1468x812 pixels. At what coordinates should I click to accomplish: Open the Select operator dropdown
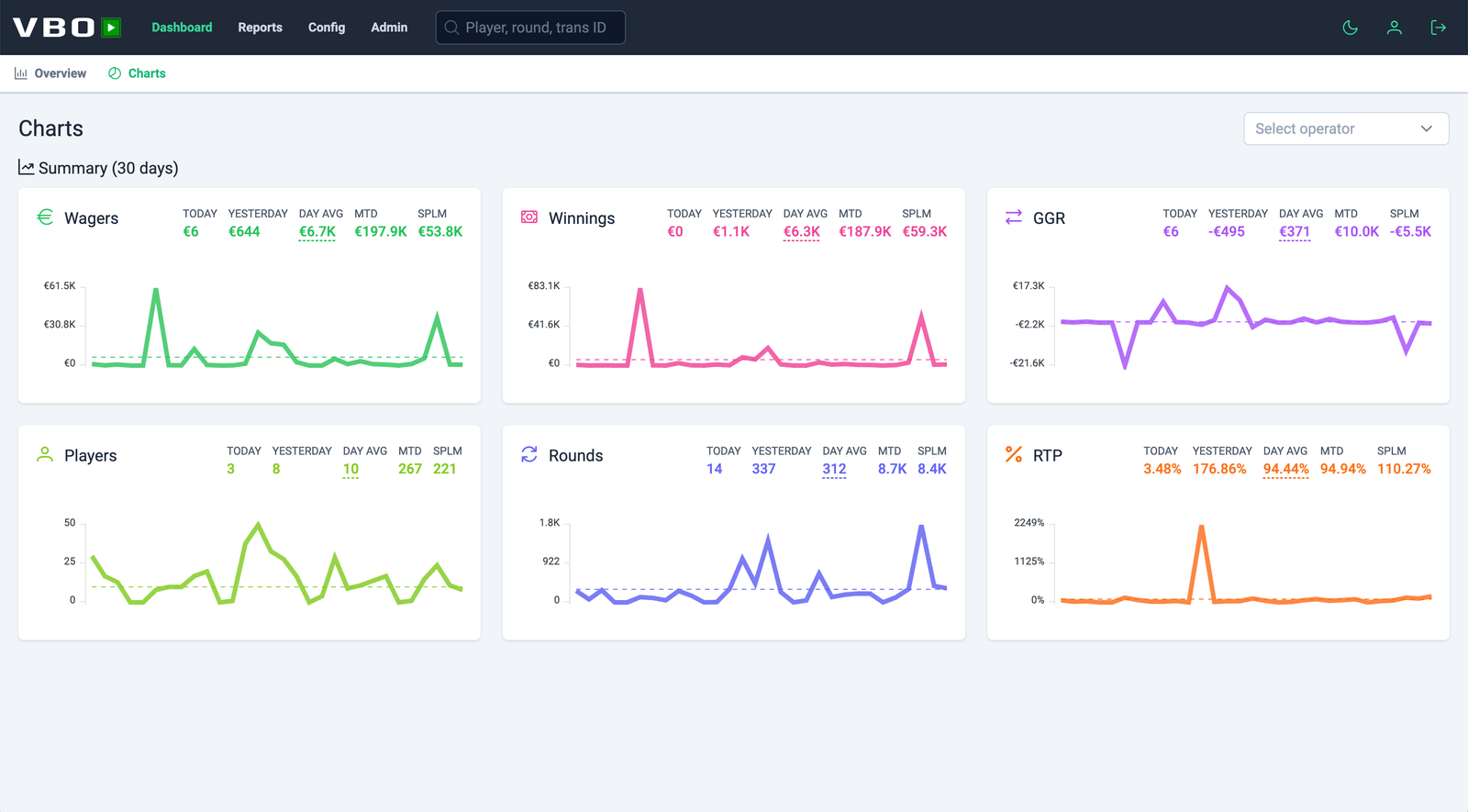[x=1346, y=128]
